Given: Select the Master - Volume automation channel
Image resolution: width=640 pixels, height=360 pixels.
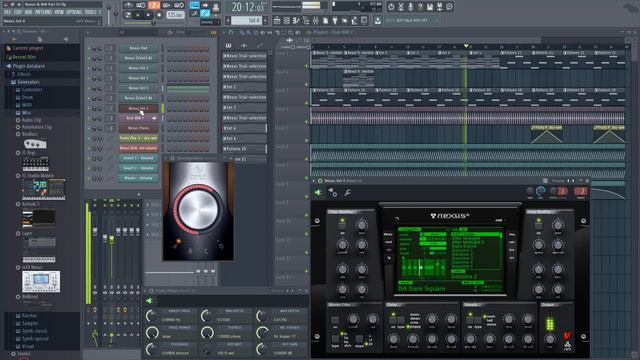Looking at the screenshot, I should [x=138, y=178].
